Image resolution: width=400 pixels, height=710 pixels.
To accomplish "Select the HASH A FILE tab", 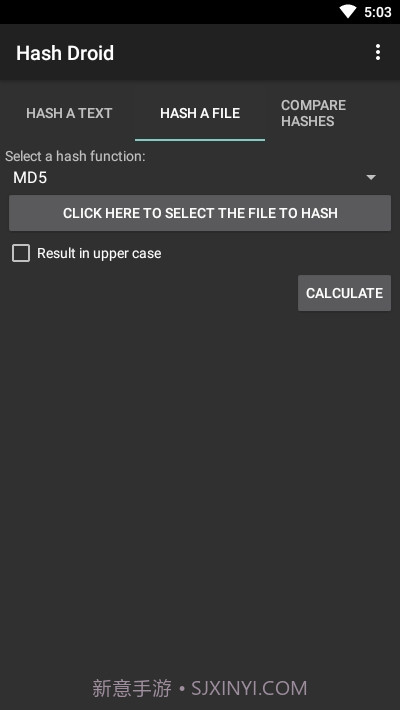I will (x=200, y=113).
